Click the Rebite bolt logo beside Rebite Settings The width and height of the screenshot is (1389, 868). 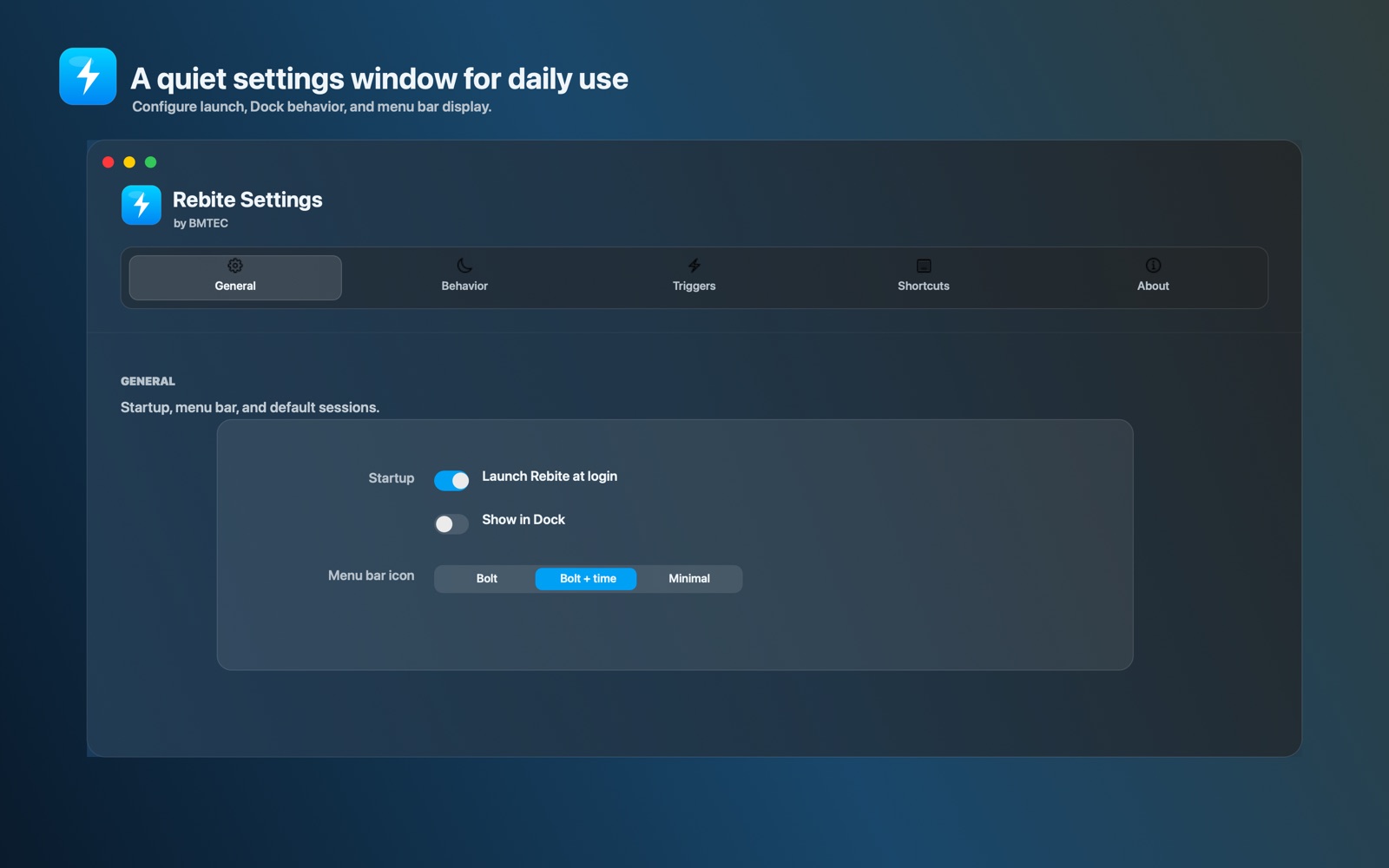pyautogui.click(x=142, y=206)
